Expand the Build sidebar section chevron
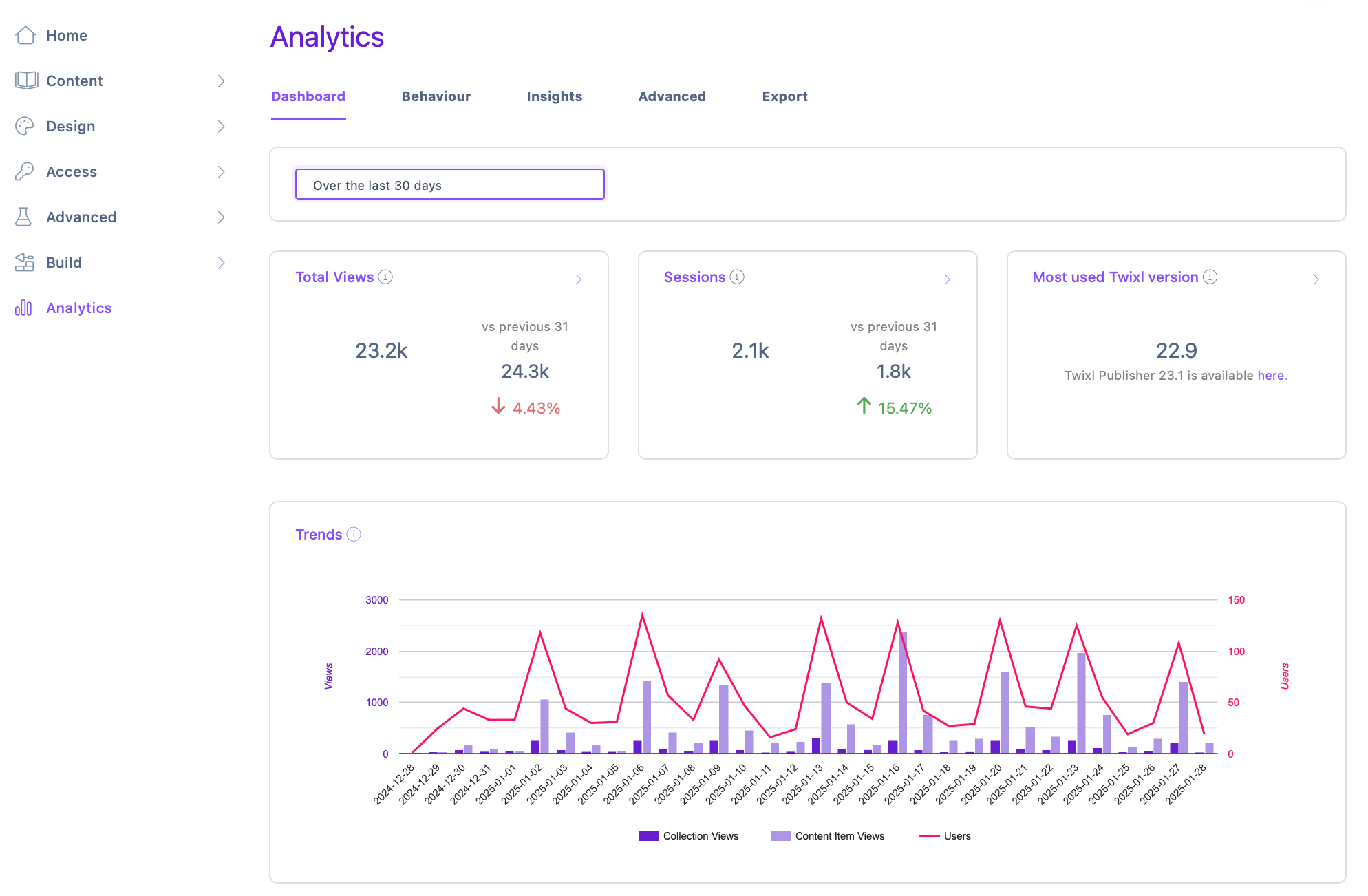 click(x=222, y=262)
